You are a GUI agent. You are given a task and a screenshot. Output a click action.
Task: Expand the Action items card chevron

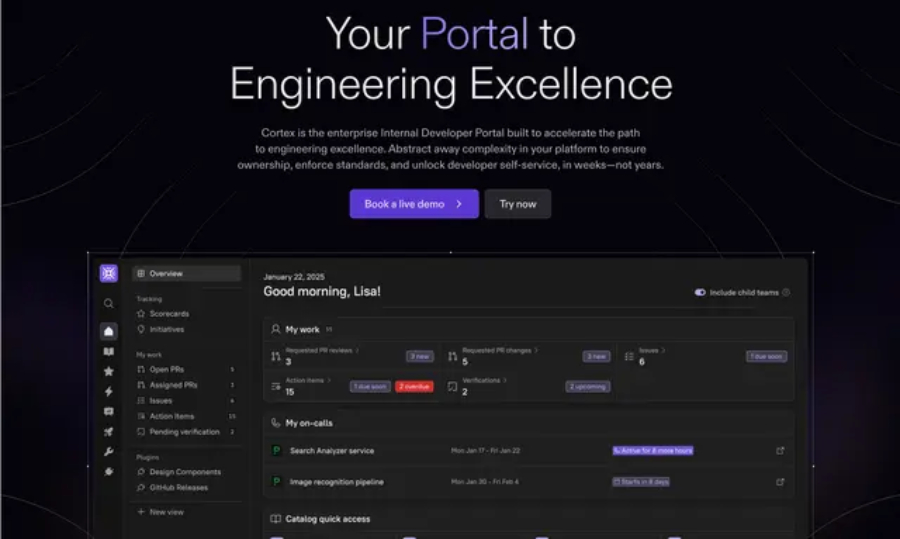pyautogui.click(x=329, y=380)
